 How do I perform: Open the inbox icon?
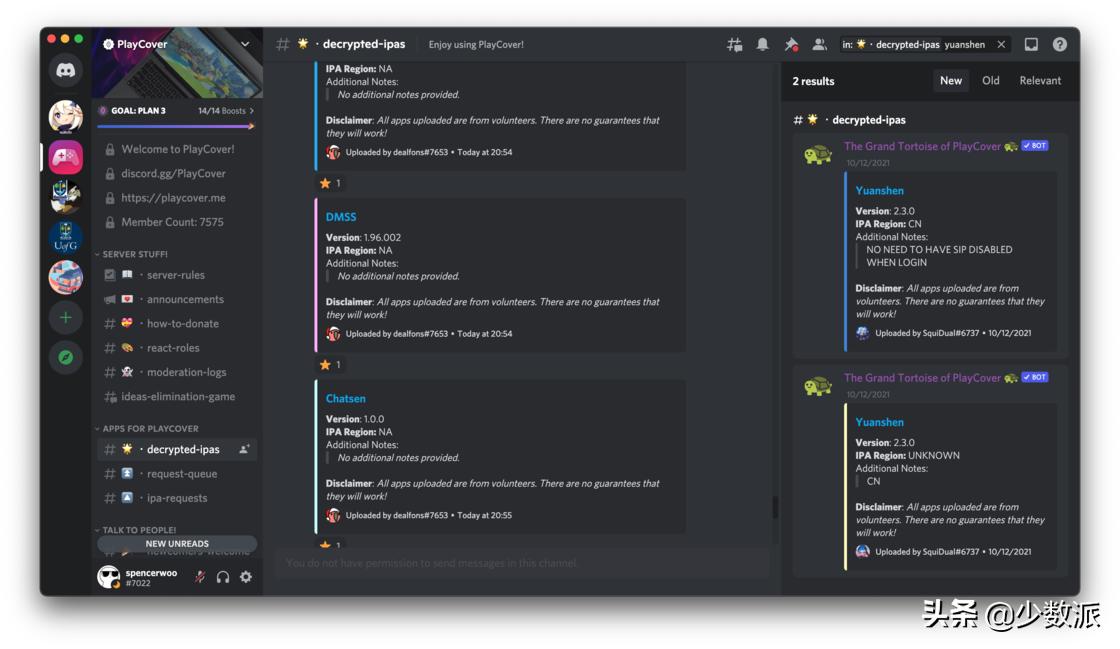coord(1031,45)
